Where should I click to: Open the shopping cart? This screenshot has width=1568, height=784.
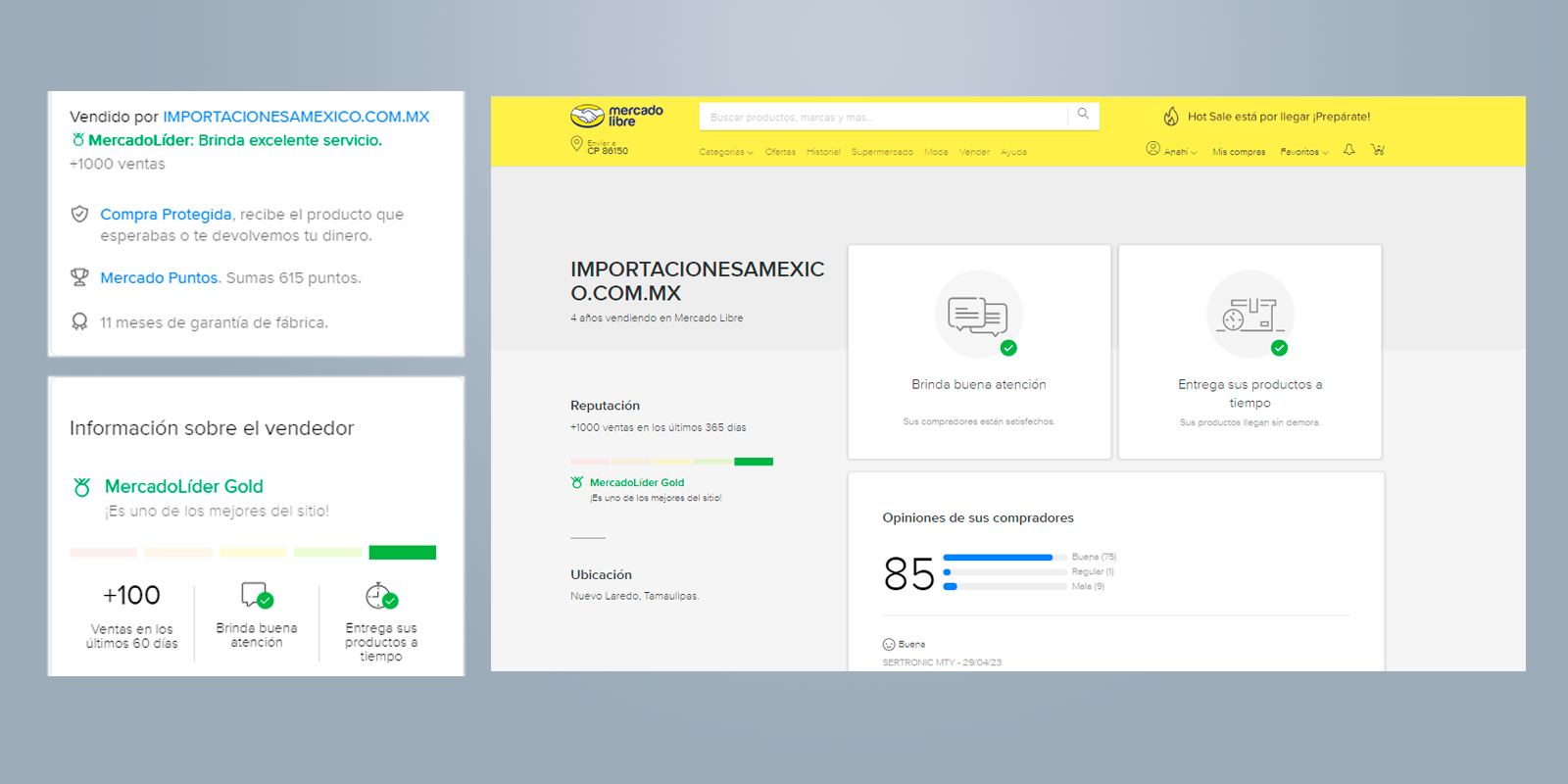pos(1378,150)
